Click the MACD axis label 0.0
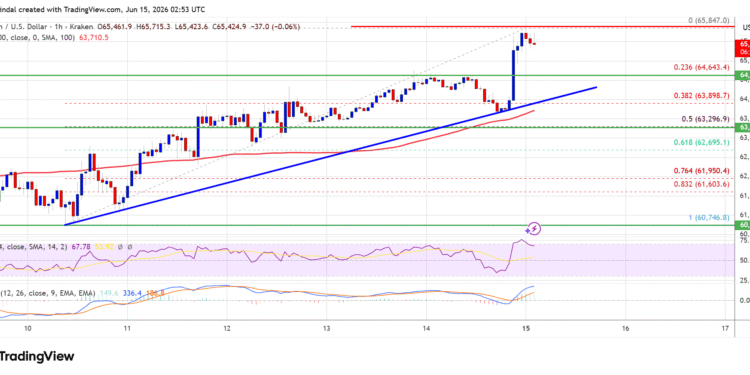 (x=744, y=300)
